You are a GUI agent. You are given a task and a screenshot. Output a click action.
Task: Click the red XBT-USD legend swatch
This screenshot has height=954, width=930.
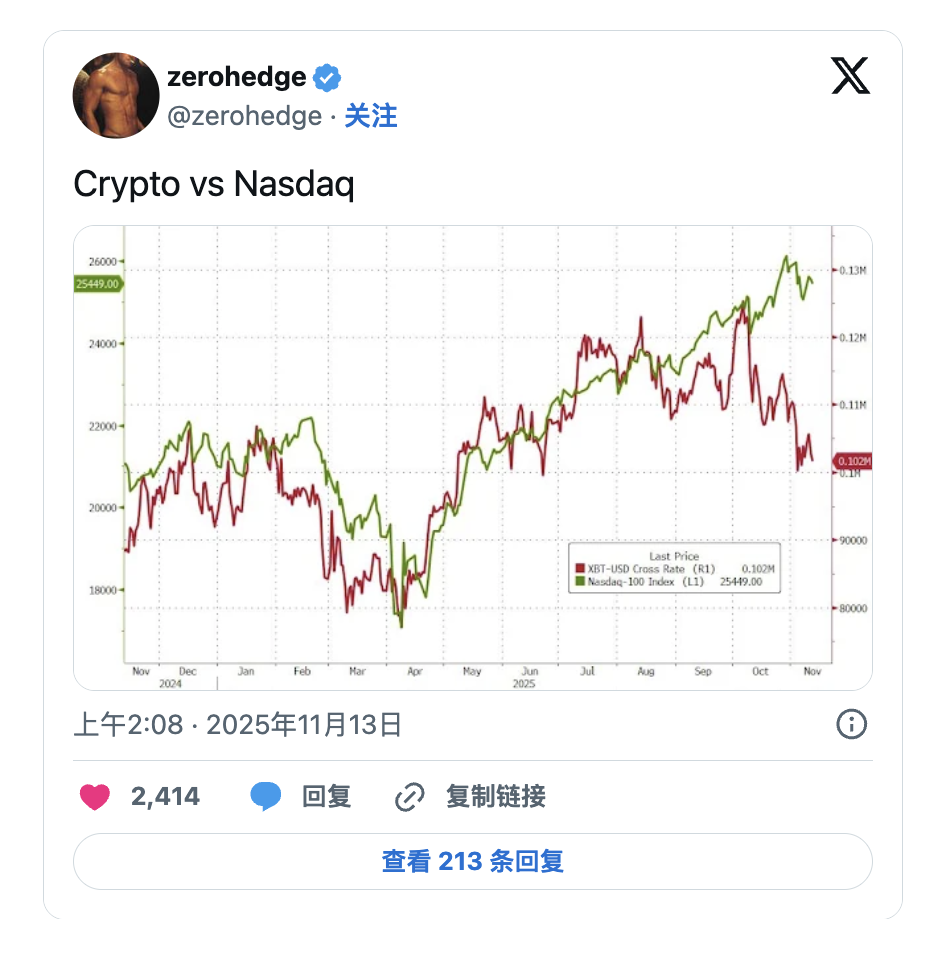pos(577,569)
